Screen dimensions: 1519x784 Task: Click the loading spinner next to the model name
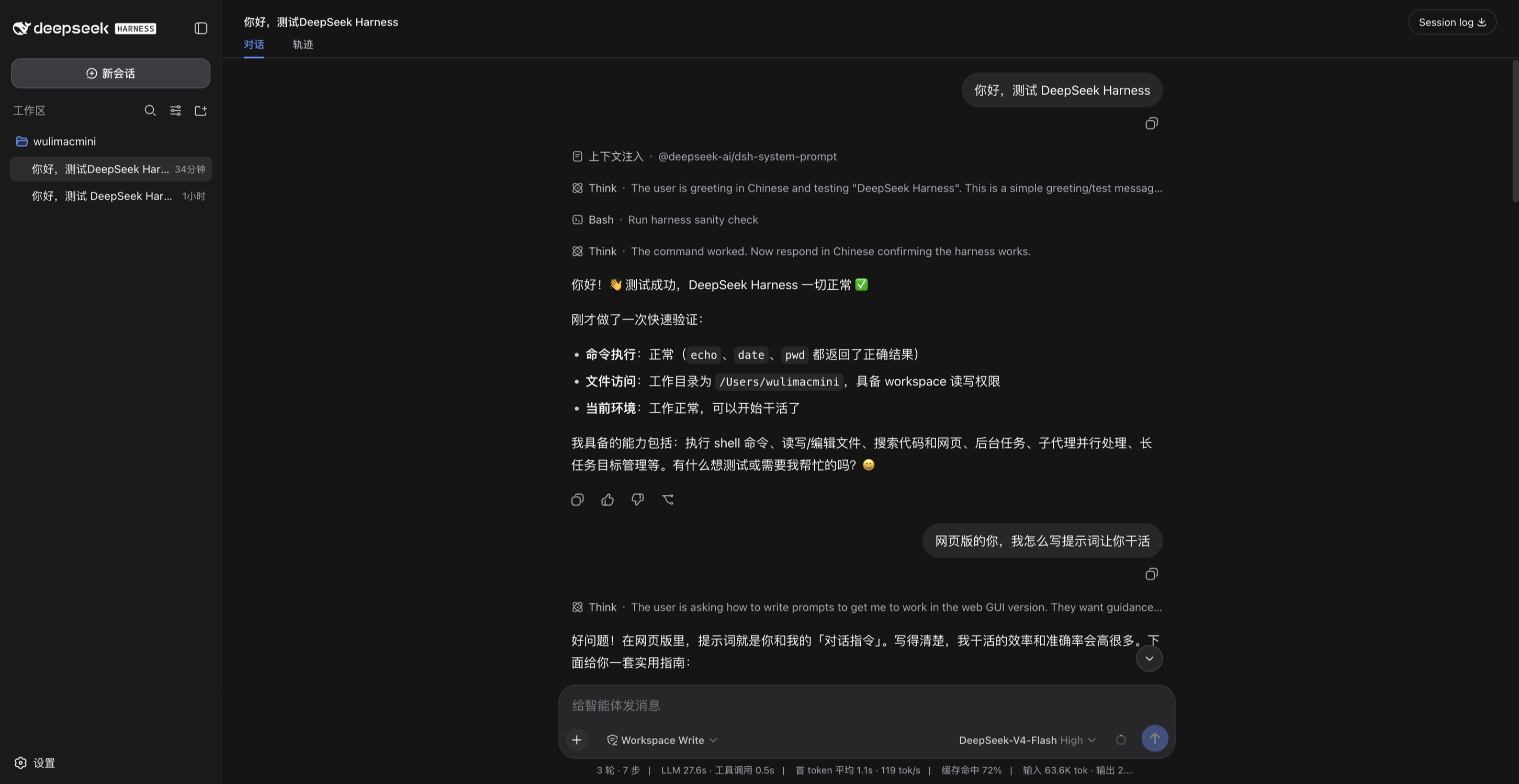click(x=1121, y=740)
